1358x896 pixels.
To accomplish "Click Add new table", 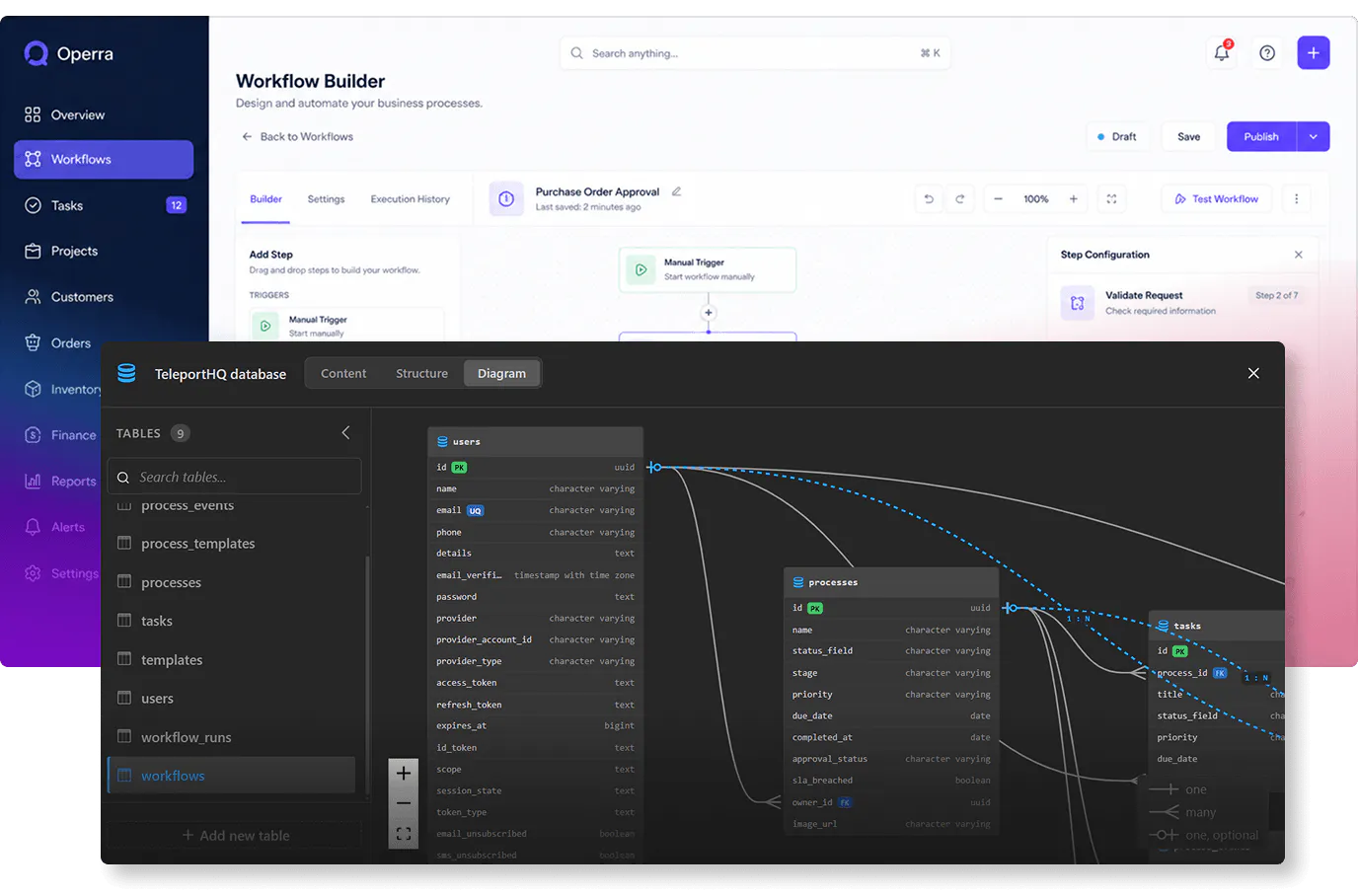I will pyautogui.click(x=235, y=836).
